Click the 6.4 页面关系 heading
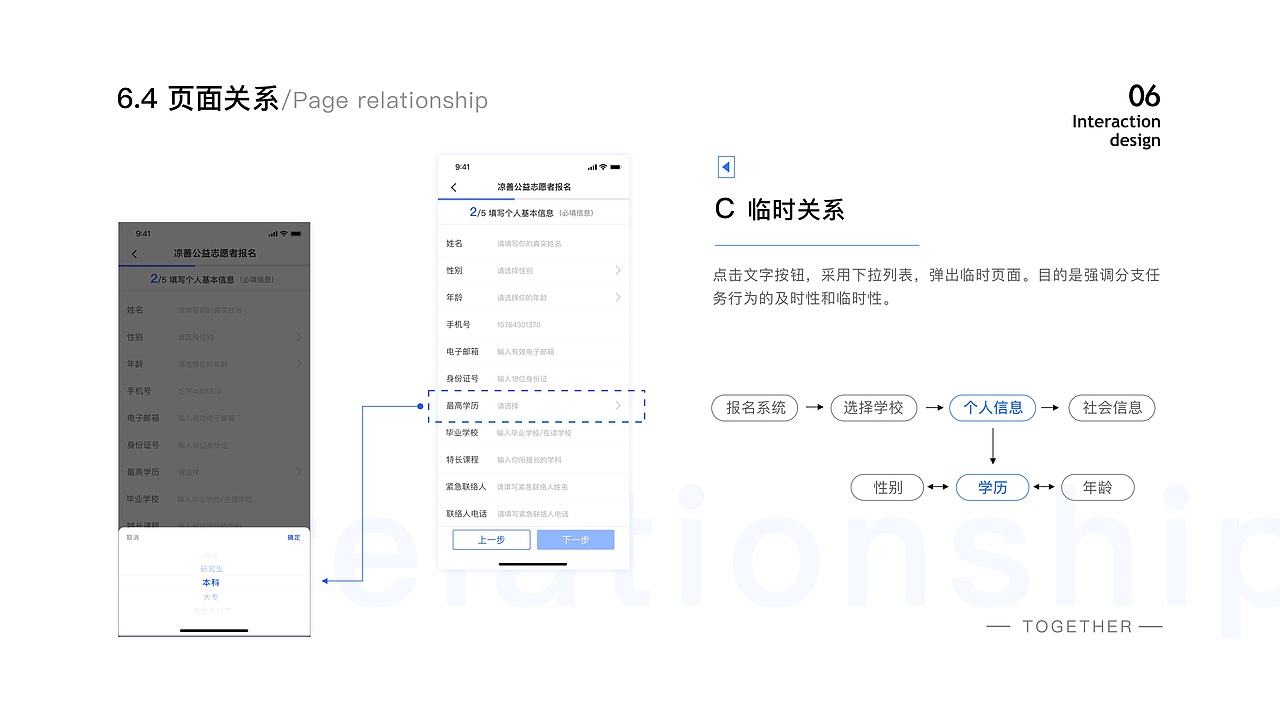1280x720 pixels. [198, 99]
